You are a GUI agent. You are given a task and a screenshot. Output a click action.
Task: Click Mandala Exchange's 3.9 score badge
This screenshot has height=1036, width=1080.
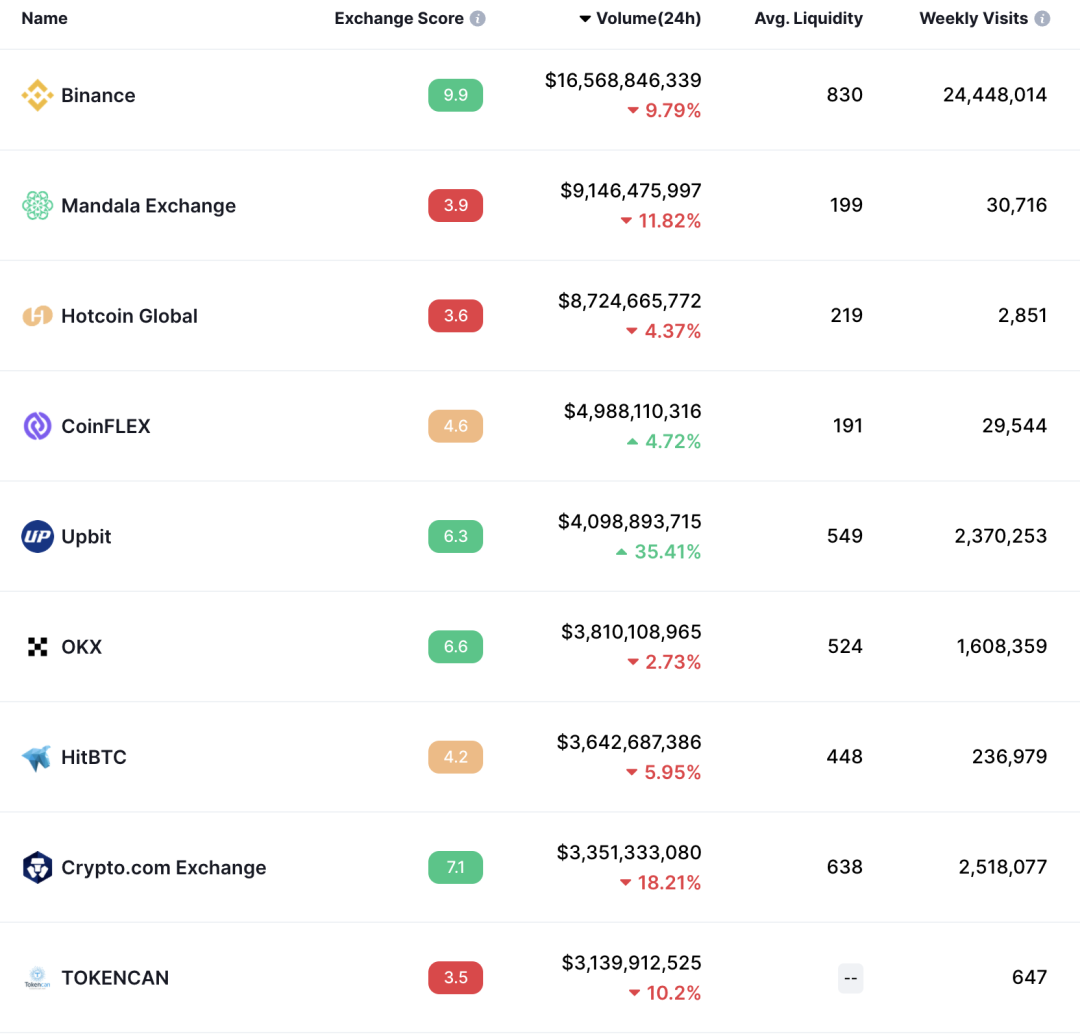455,205
